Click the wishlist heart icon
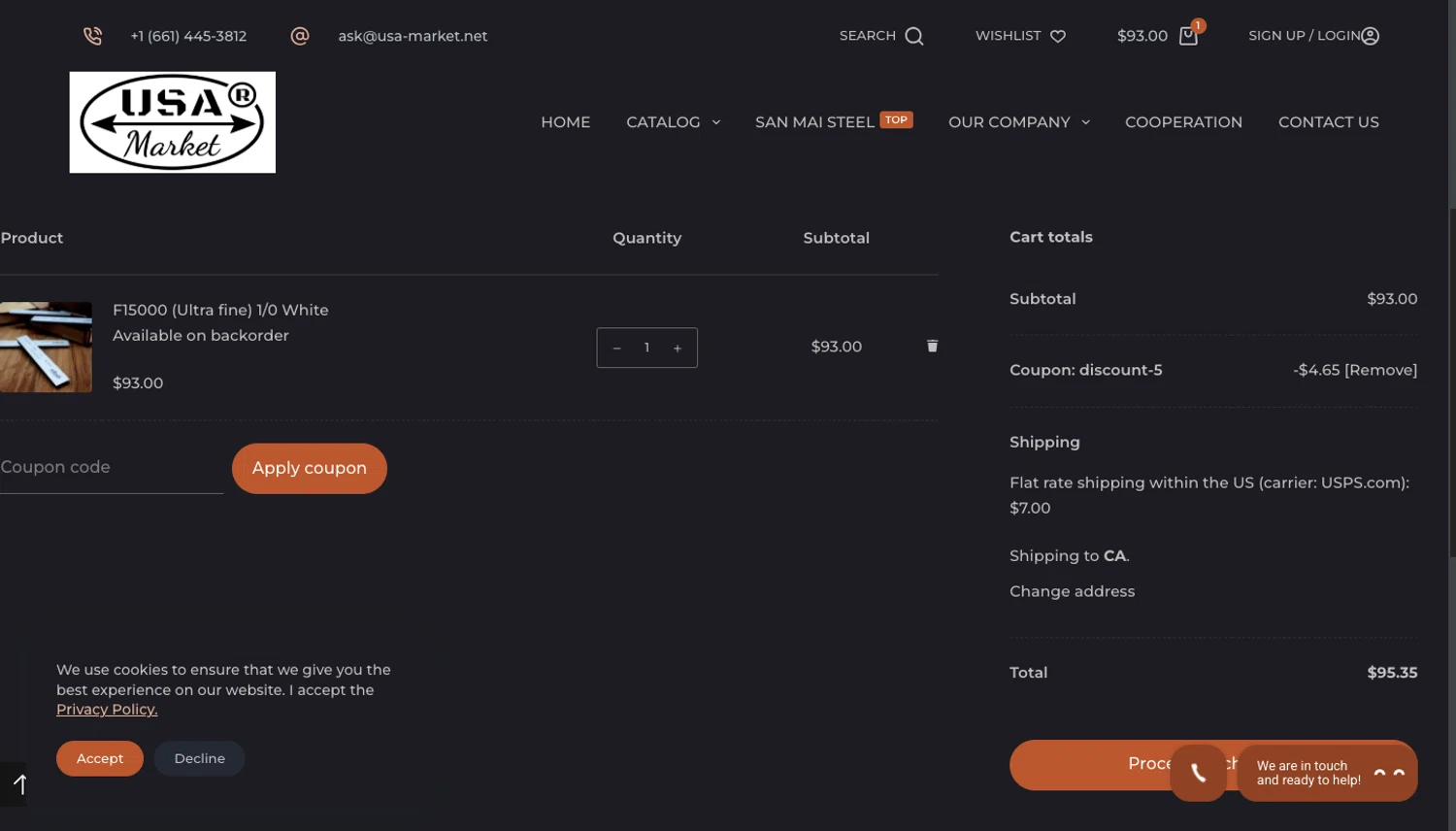This screenshot has width=1456, height=831. tap(1058, 36)
